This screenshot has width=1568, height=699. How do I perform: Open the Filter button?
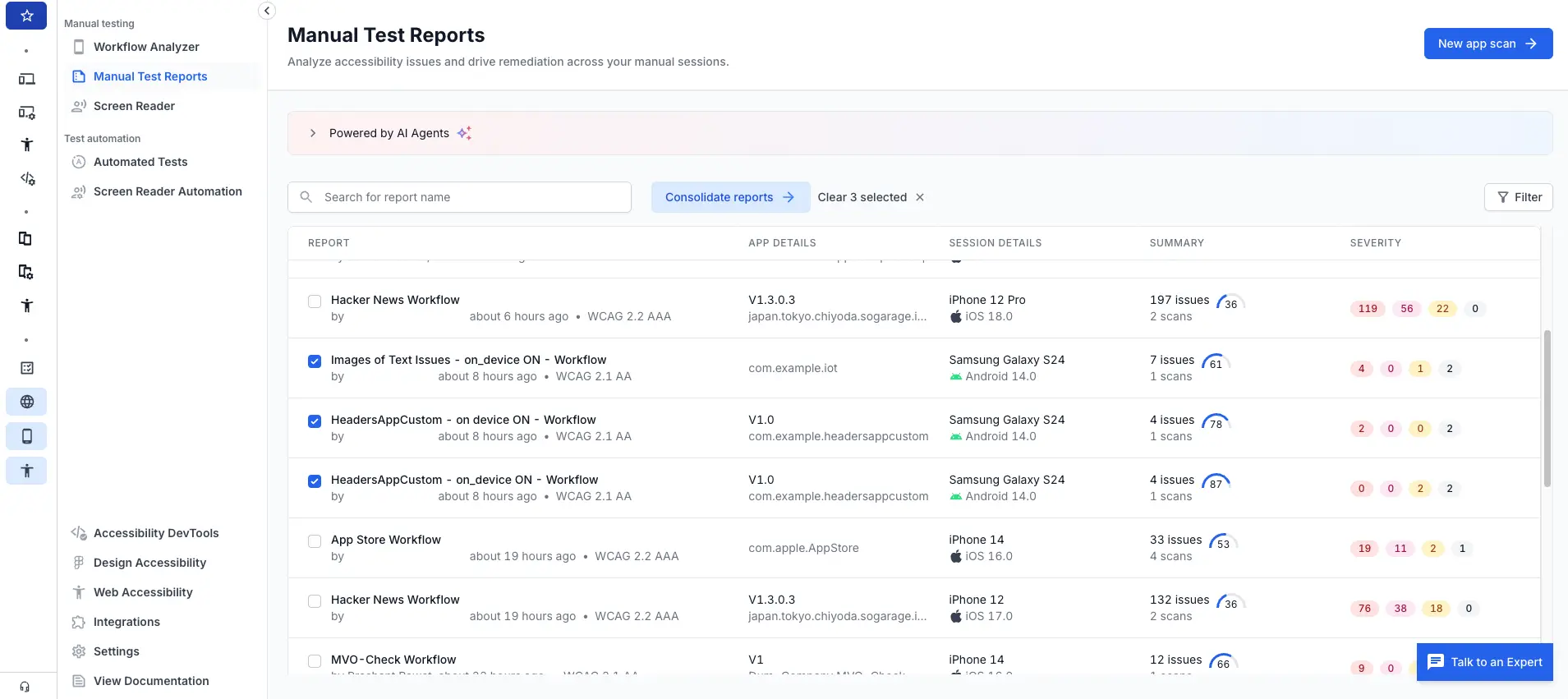pos(1518,197)
